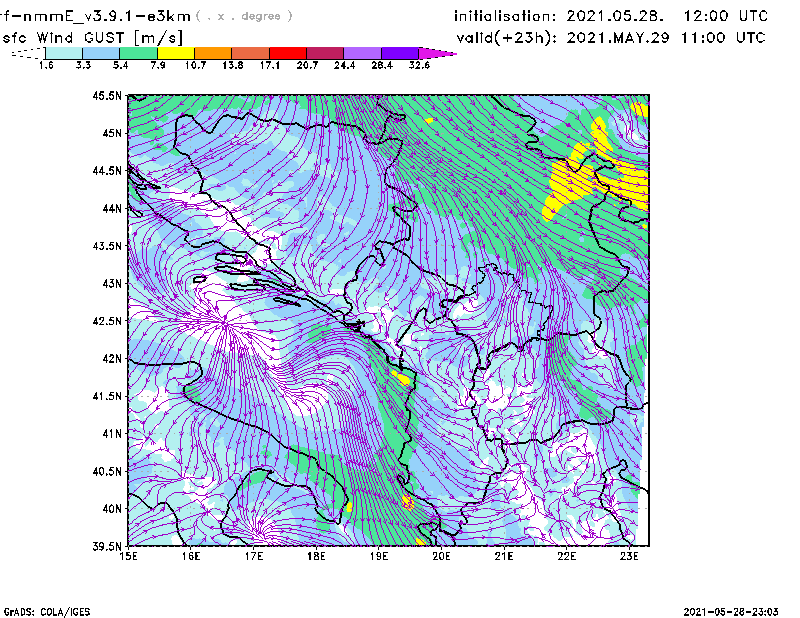
Task: Click legend value 24.4
Action: tap(344, 65)
